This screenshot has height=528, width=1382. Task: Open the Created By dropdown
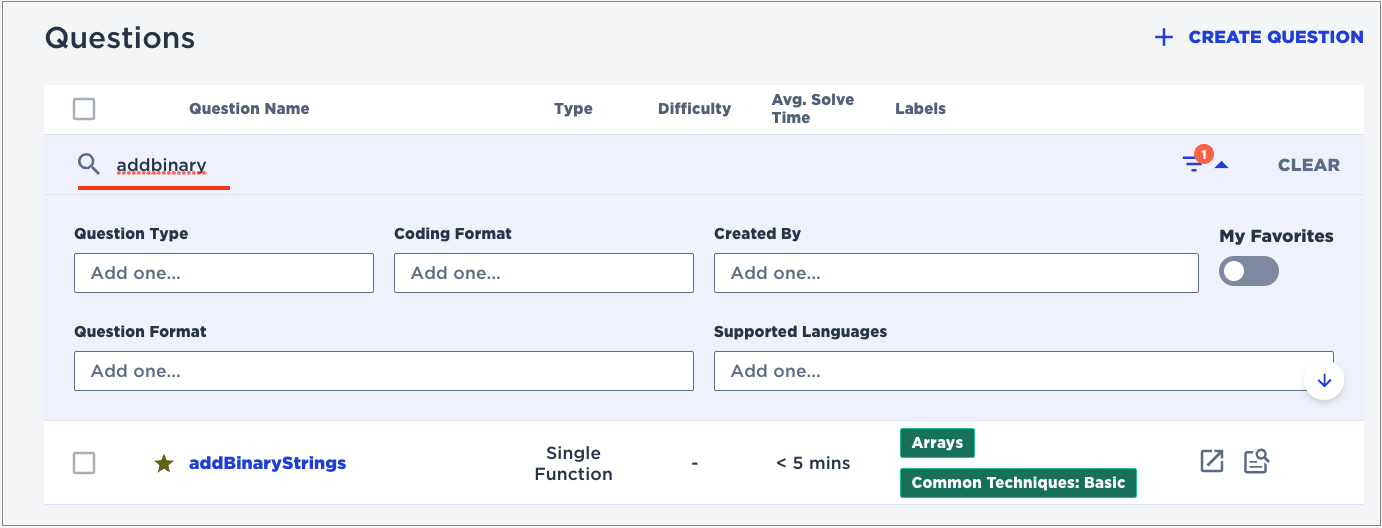(x=955, y=273)
